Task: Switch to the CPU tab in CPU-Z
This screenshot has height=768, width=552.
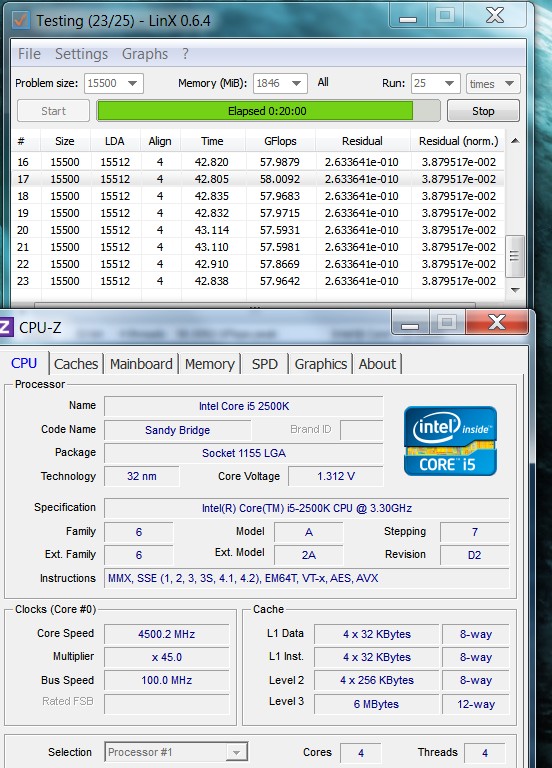Action: tap(24, 363)
